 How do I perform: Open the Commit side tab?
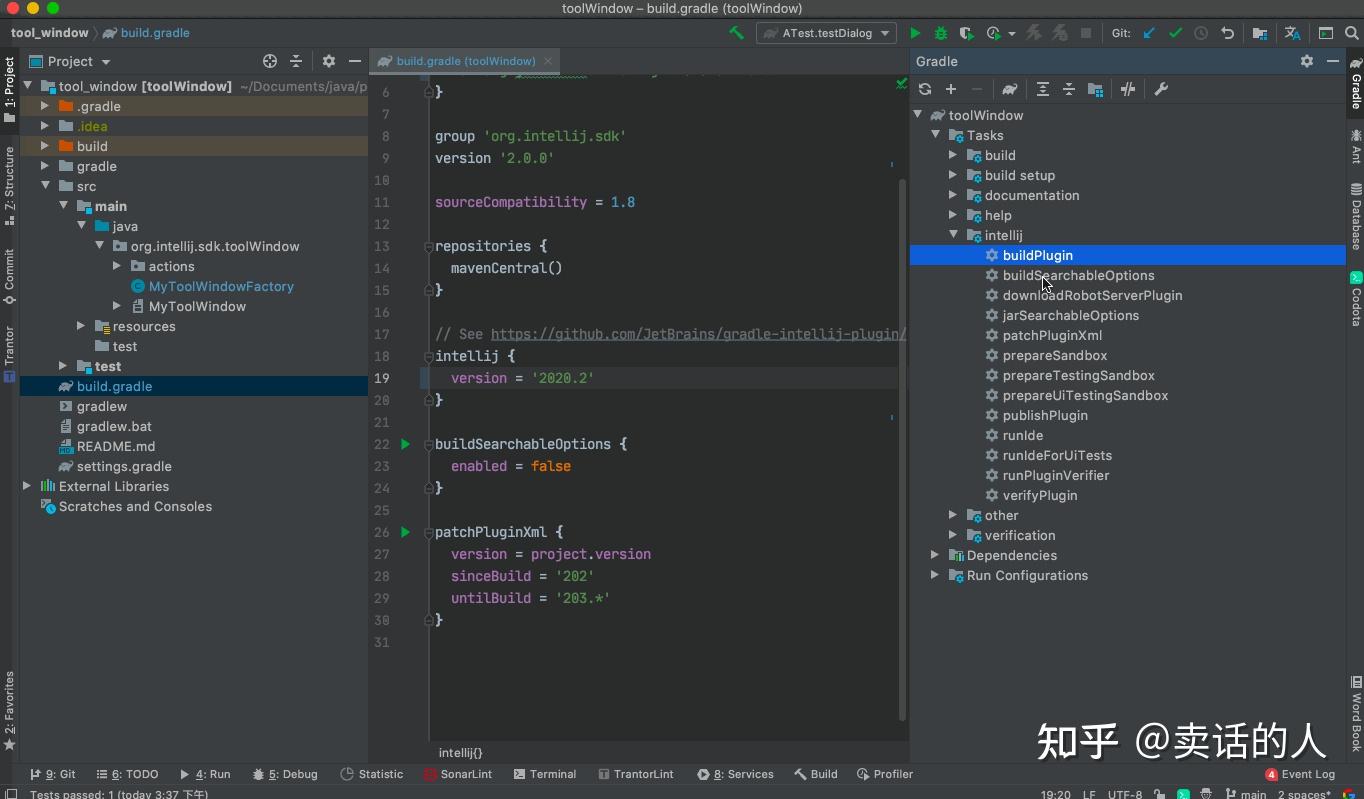click(x=9, y=277)
